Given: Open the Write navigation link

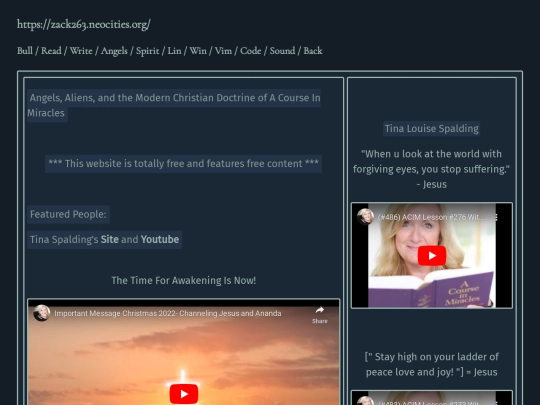Looking at the screenshot, I should pos(81,51).
